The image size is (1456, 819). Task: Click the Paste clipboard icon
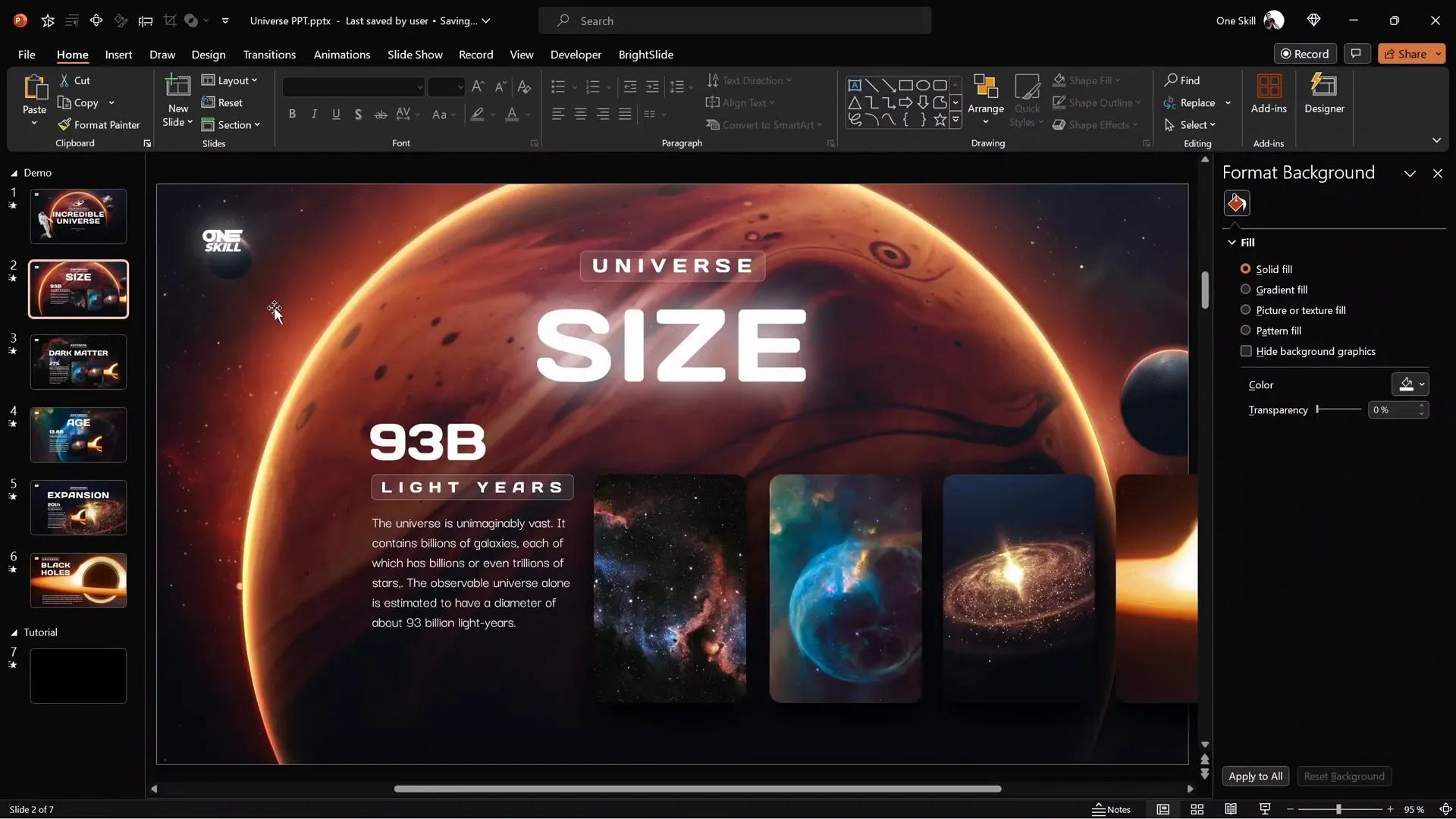coord(34,88)
